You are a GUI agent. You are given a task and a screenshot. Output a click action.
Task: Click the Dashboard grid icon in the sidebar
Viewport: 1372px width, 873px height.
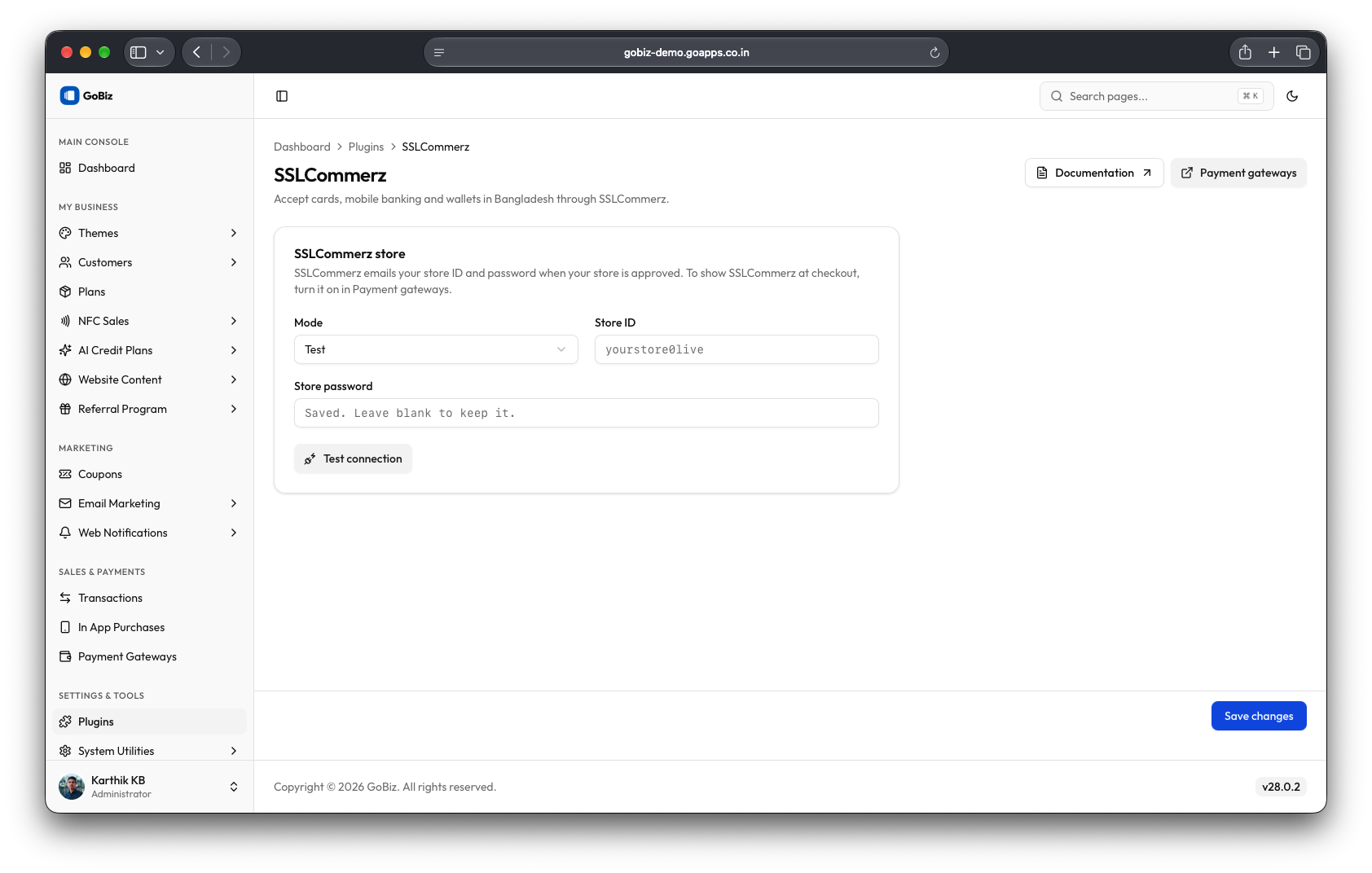point(65,168)
